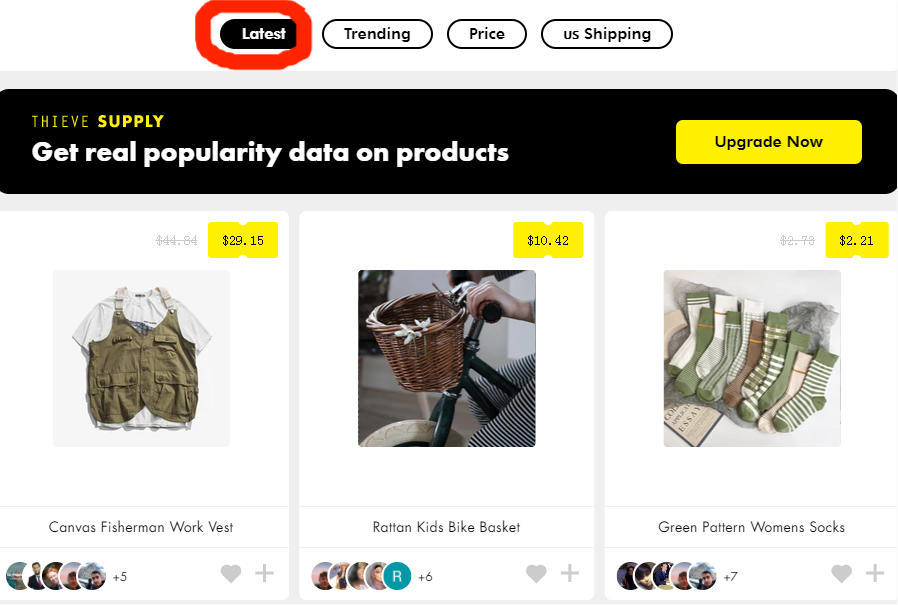Click the $29.15 price tag
898x605 pixels.
coord(243,240)
